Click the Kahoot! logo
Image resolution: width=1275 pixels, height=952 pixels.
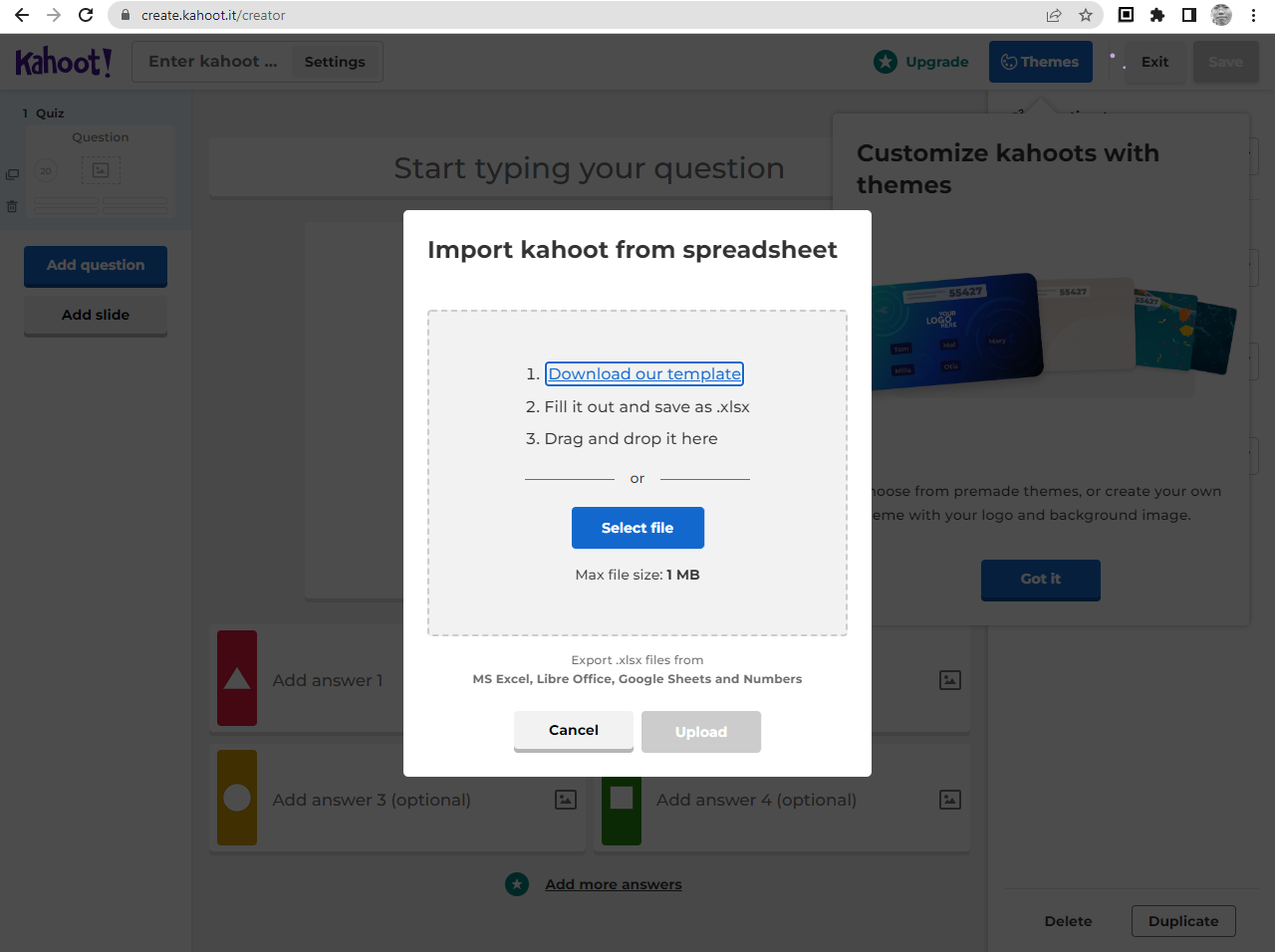63,62
